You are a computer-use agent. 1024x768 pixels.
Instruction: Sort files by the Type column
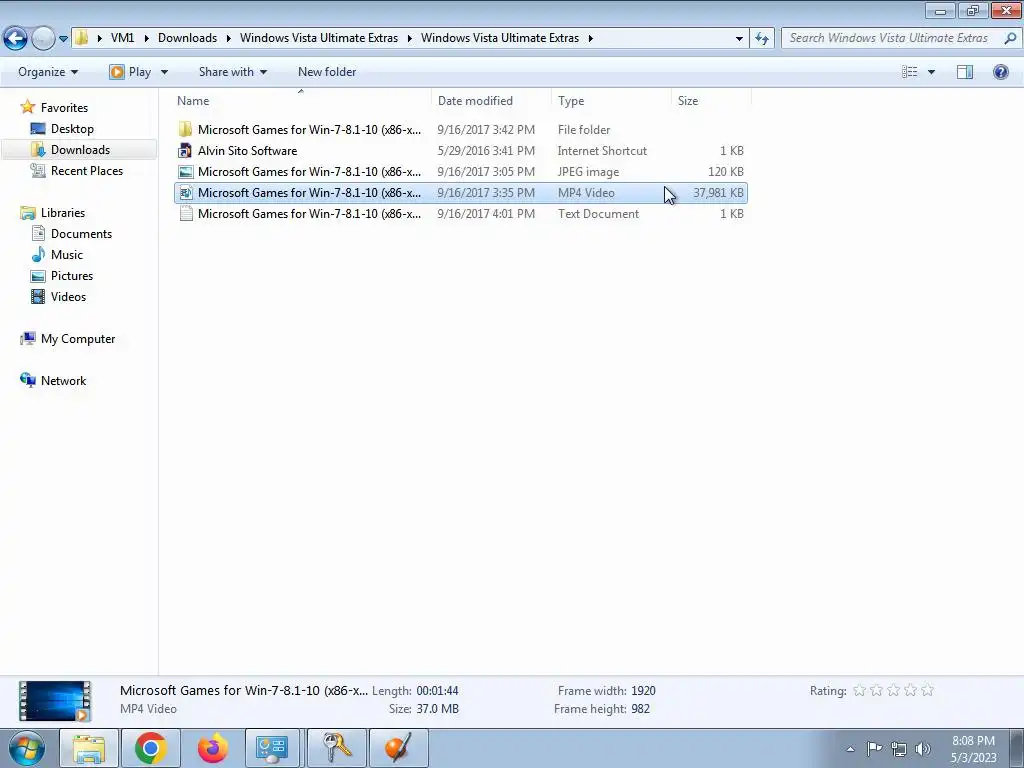click(x=611, y=101)
